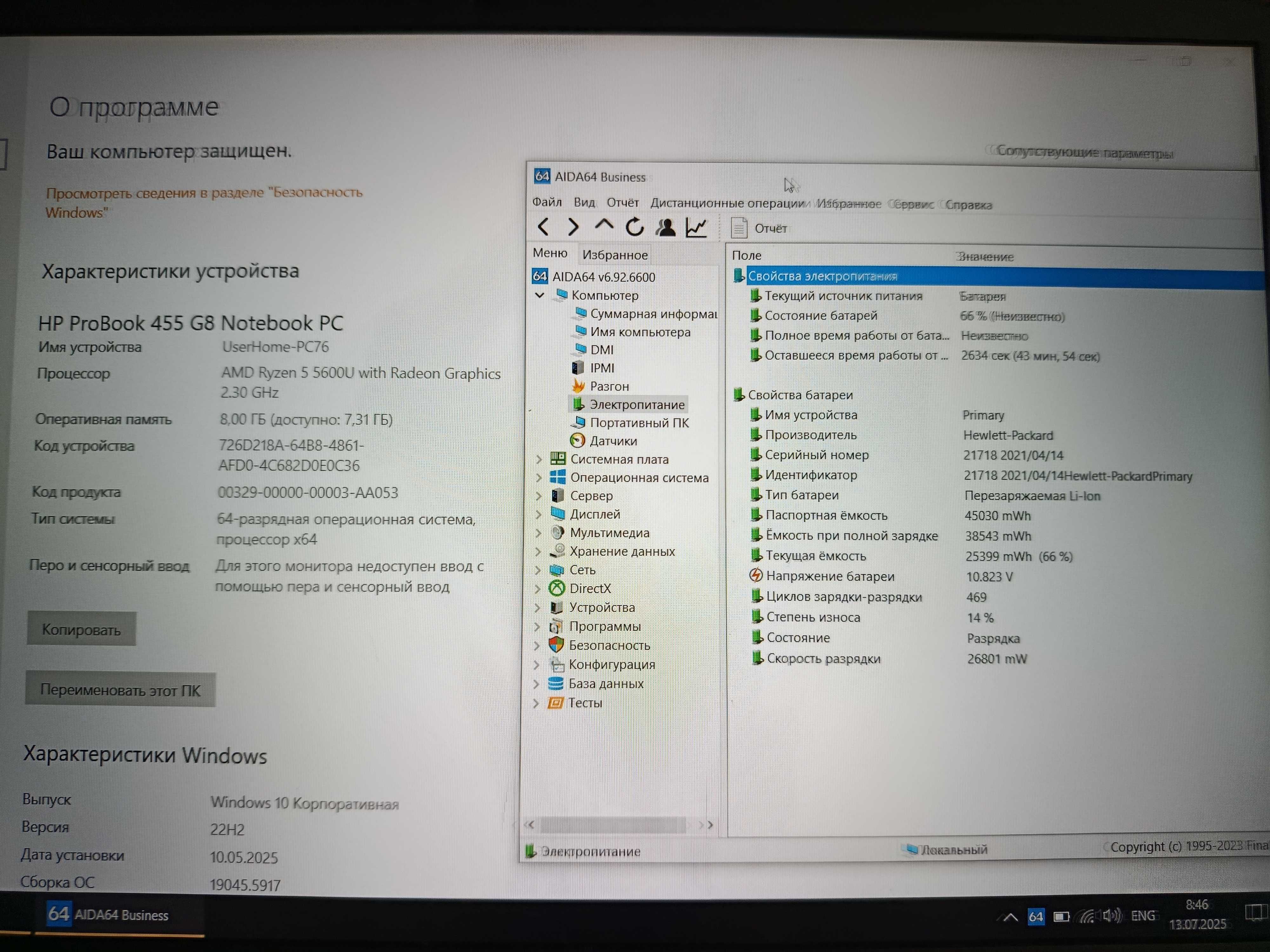Click AIDA64 Business taskbar button
This screenshot has width=1270, height=952.
[119, 915]
